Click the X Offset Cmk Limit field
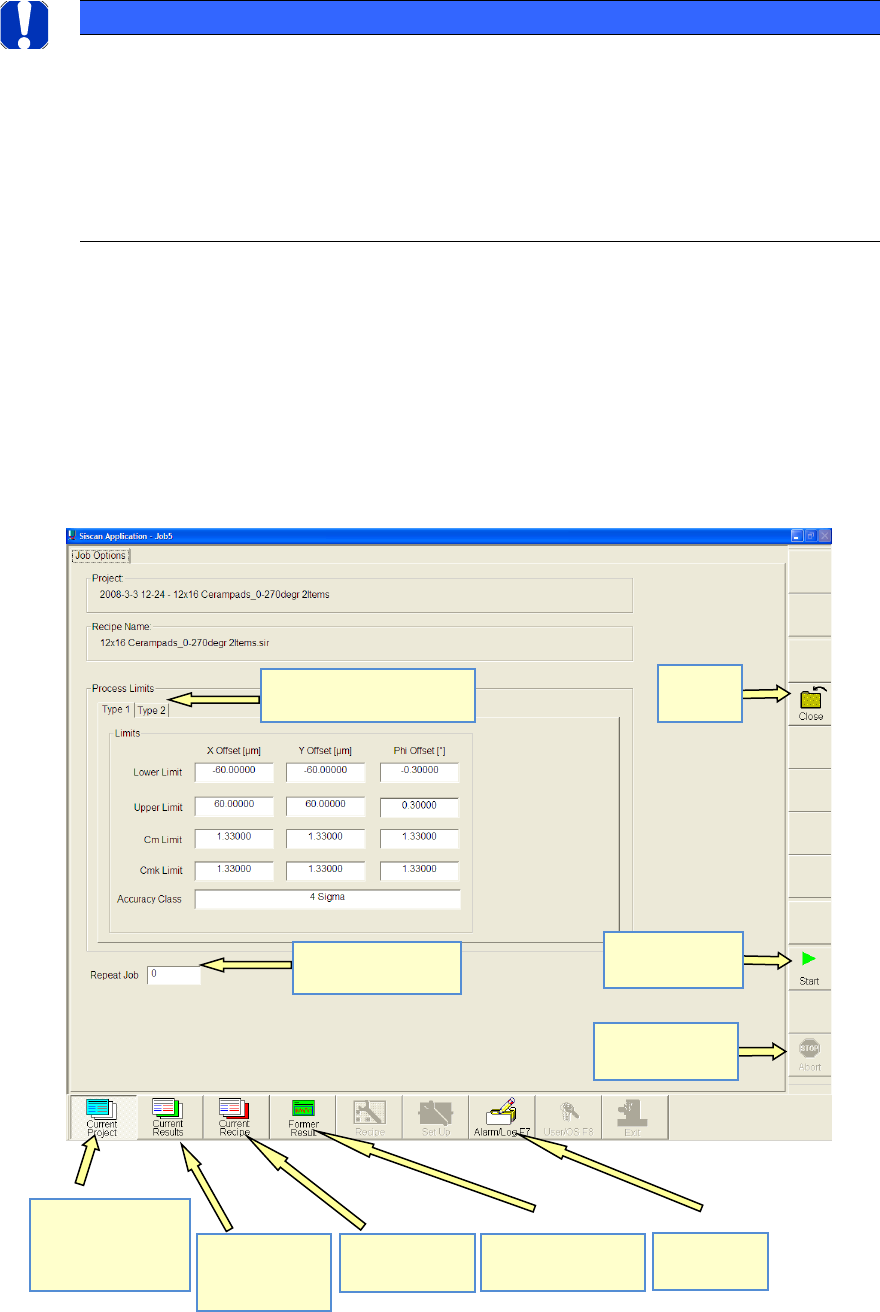Screen dimensions: 880x1312 pyautogui.click(x=234, y=870)
